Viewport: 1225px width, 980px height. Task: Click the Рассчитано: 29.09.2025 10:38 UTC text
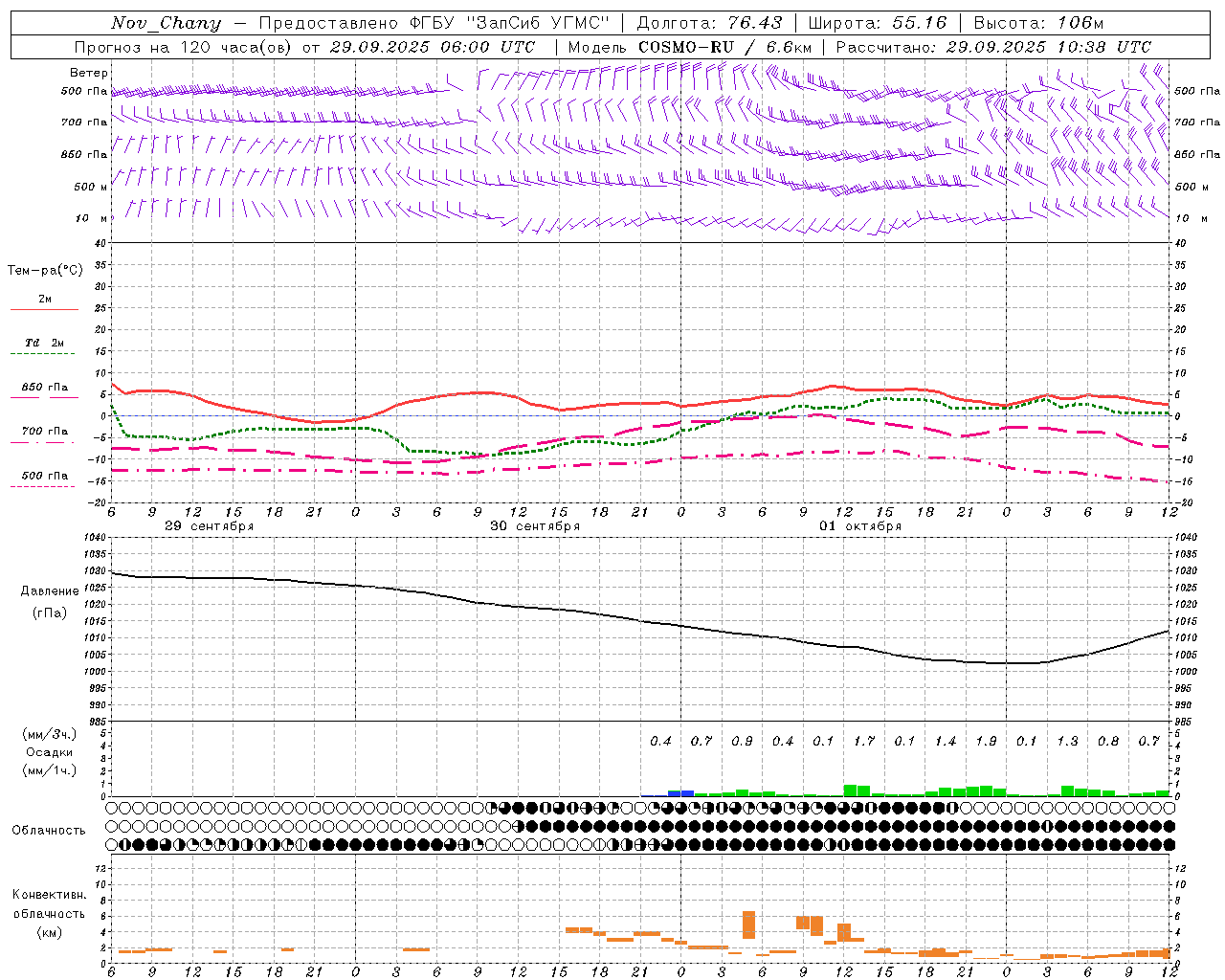pos(993,47)
